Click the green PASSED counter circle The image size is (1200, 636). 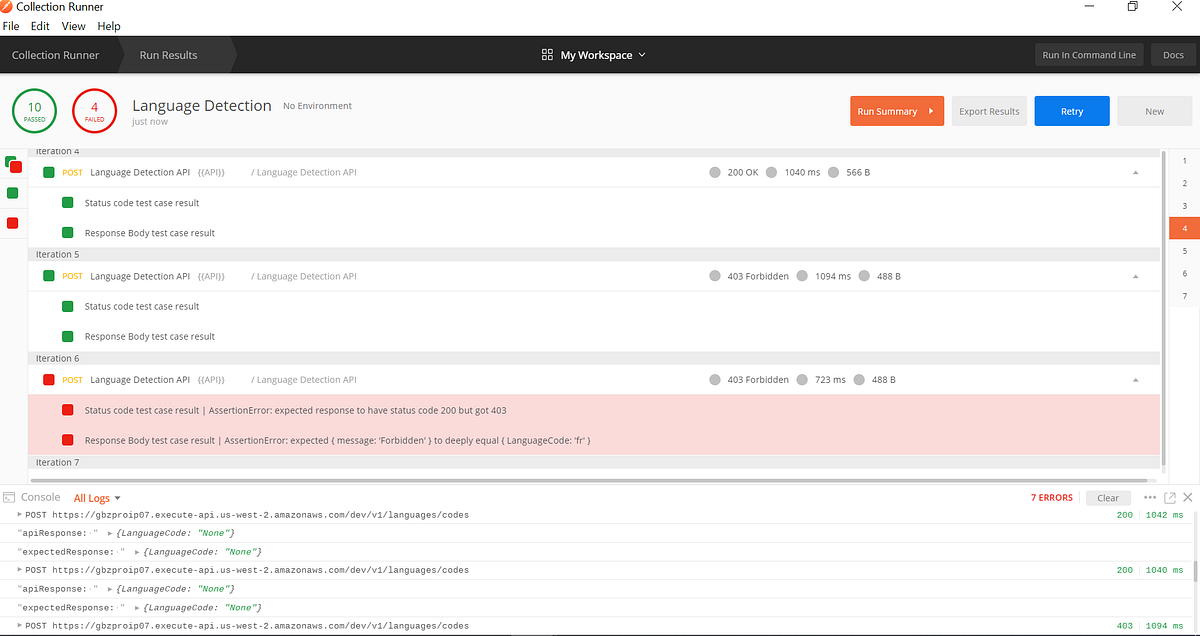coord(33,110)
